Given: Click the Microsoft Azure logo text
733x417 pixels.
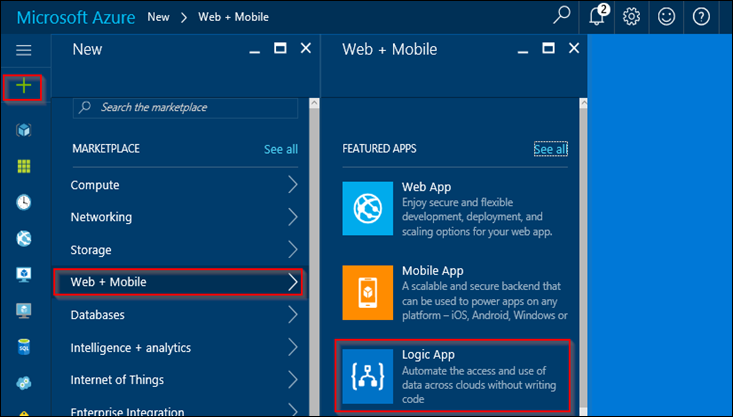Looking at the screenshot, I should (76, 17).
